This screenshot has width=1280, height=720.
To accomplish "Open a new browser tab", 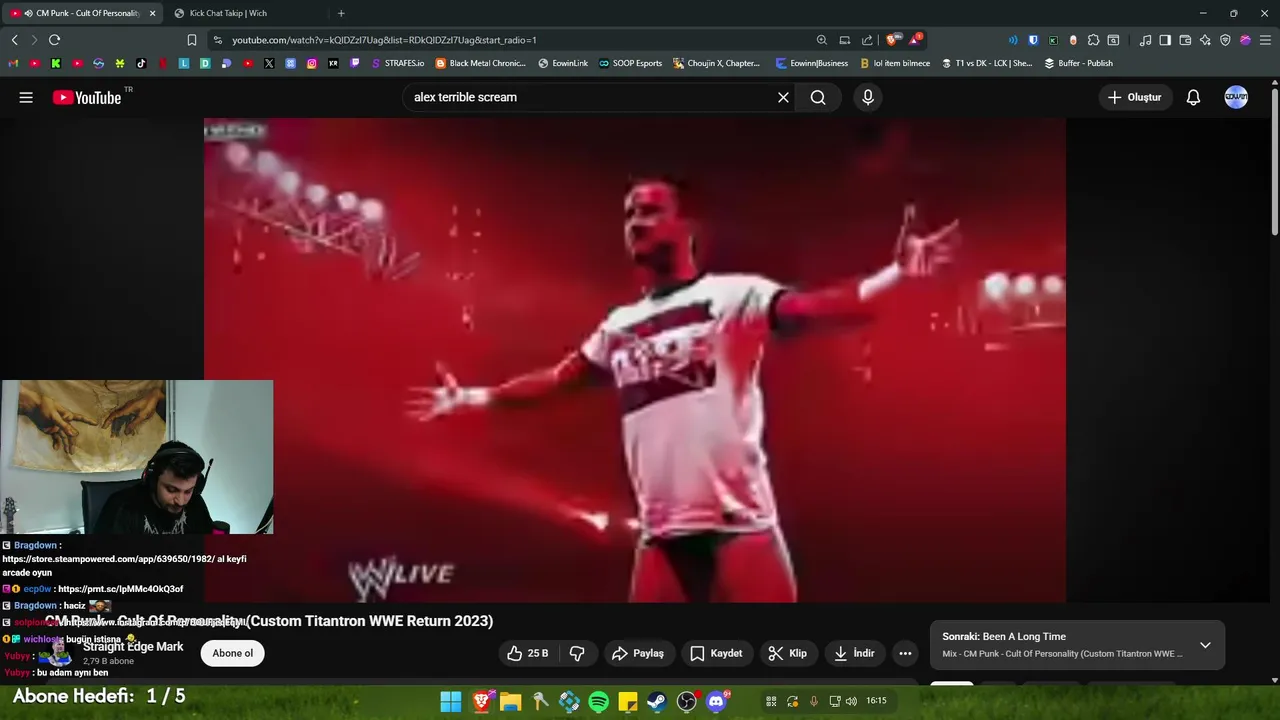I will (341, 13).
